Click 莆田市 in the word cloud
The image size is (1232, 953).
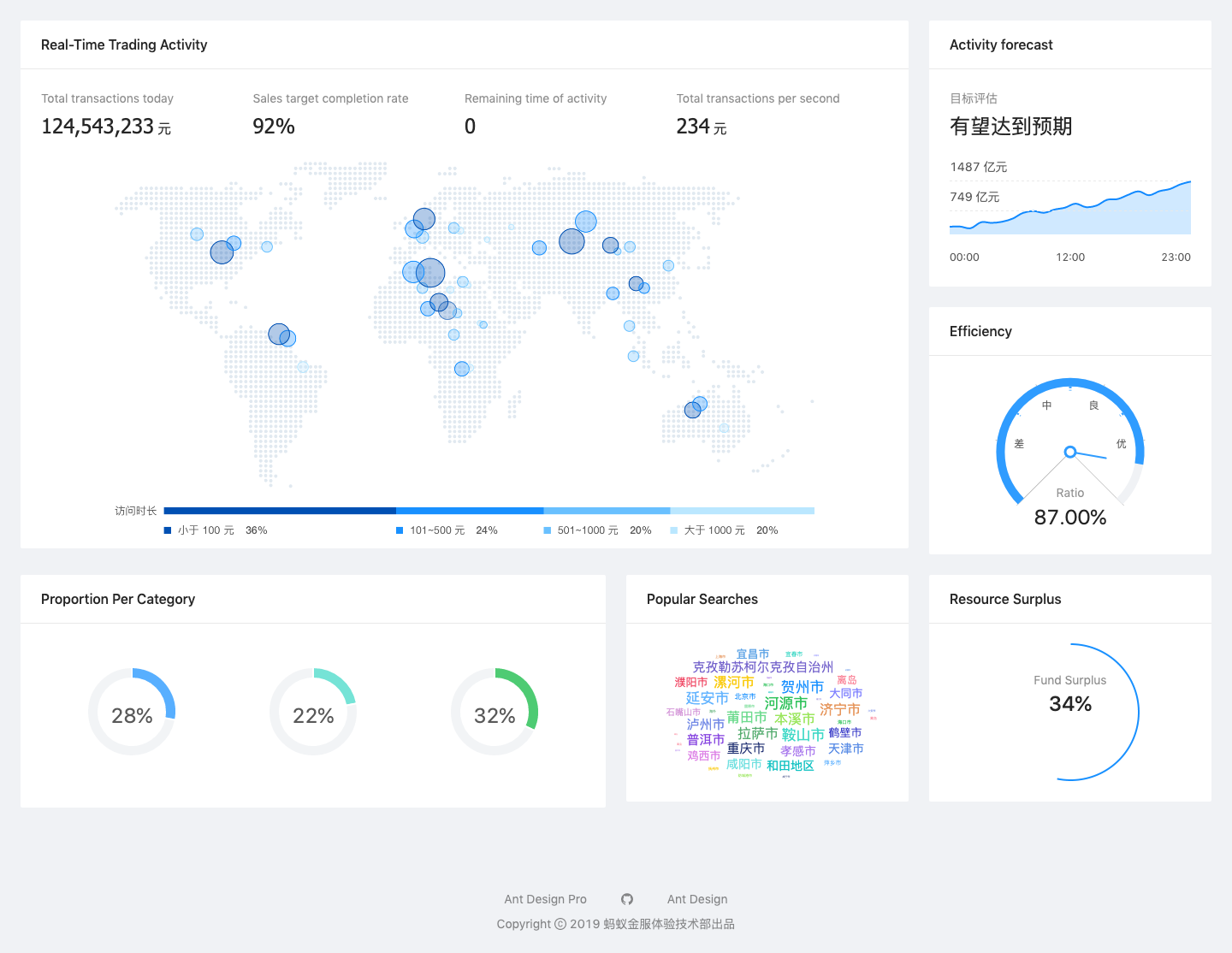747,717
